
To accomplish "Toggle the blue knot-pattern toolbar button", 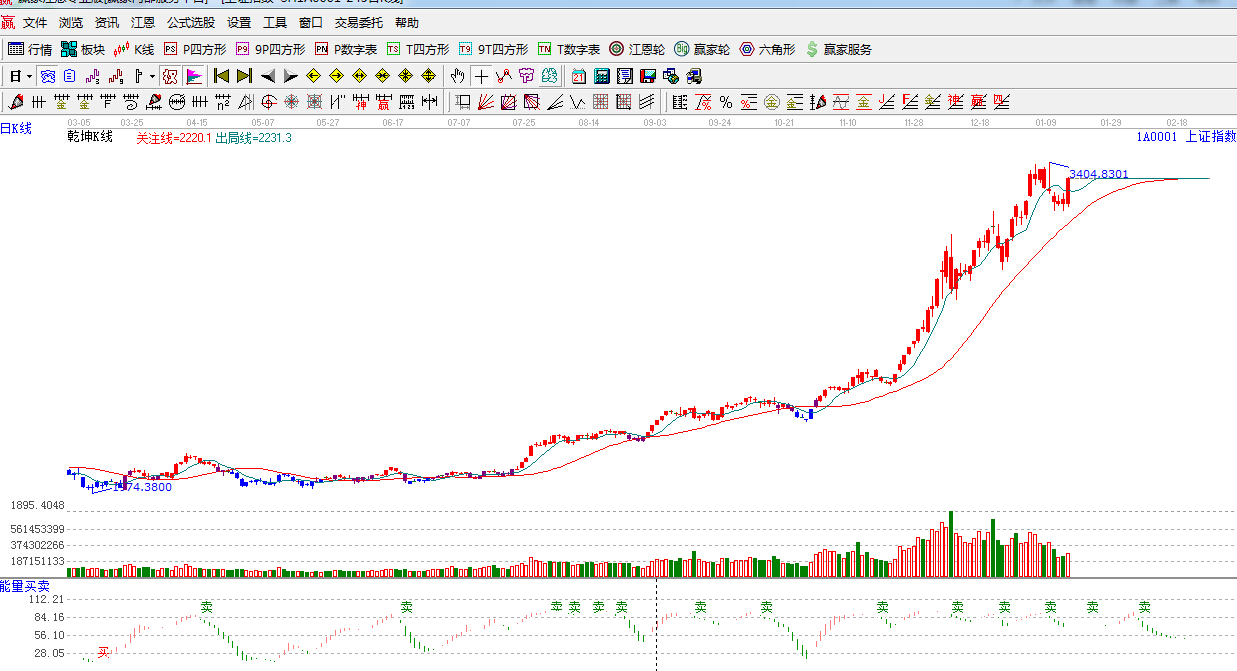I will coord(48,76).
